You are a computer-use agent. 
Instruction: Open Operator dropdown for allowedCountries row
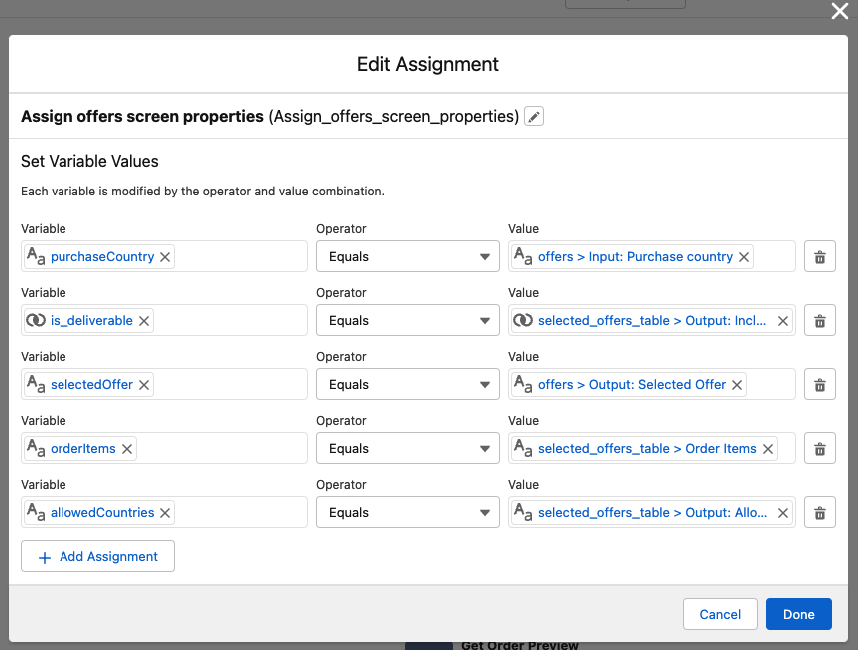(407, 513)
